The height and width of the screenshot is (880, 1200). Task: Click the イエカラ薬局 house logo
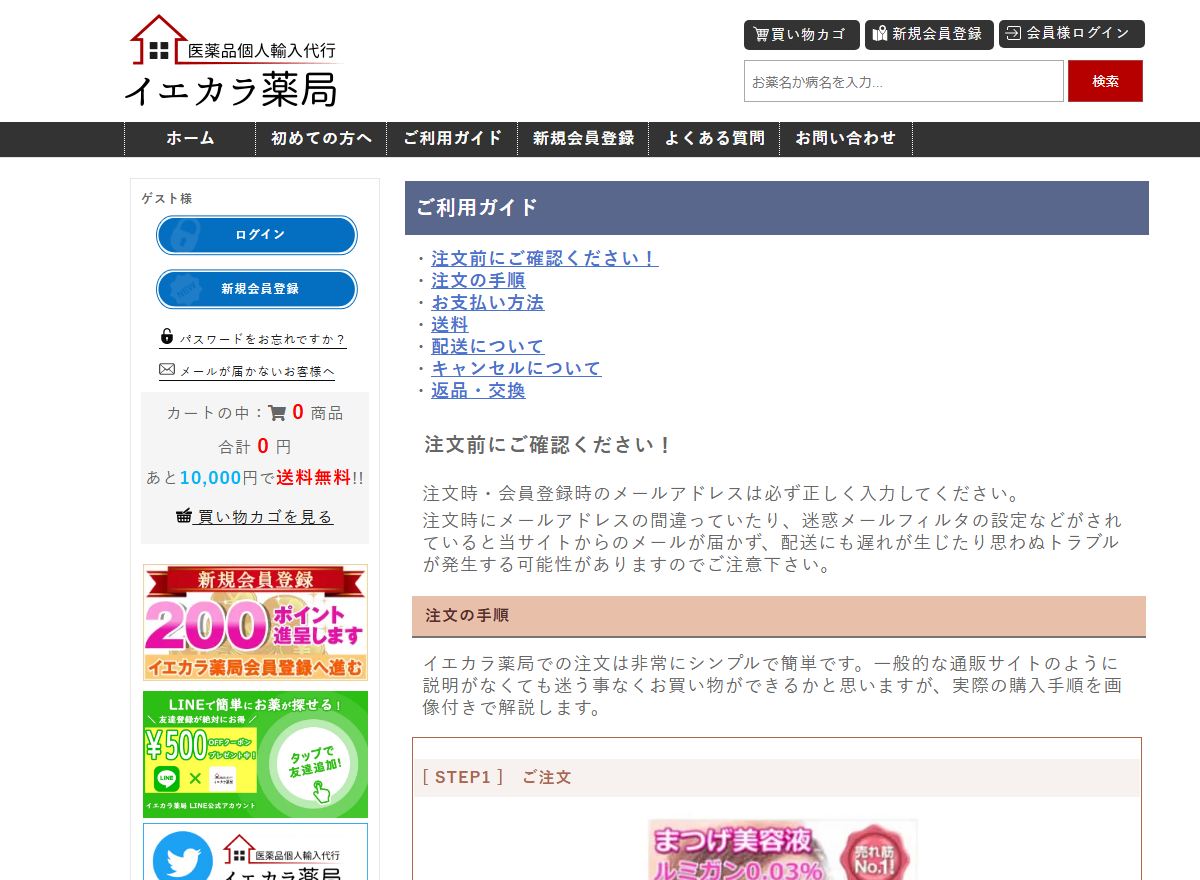pyautogui.click(x=233, y=61)
